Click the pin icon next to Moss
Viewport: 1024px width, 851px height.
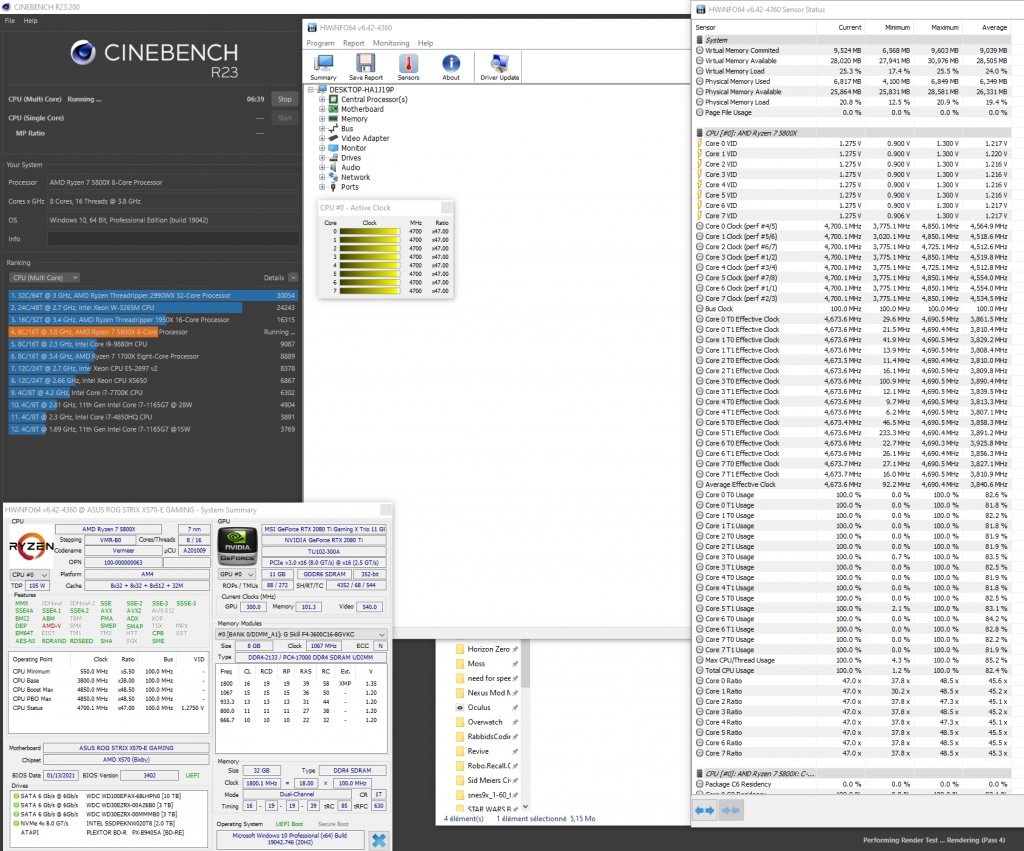pos(515,664)
